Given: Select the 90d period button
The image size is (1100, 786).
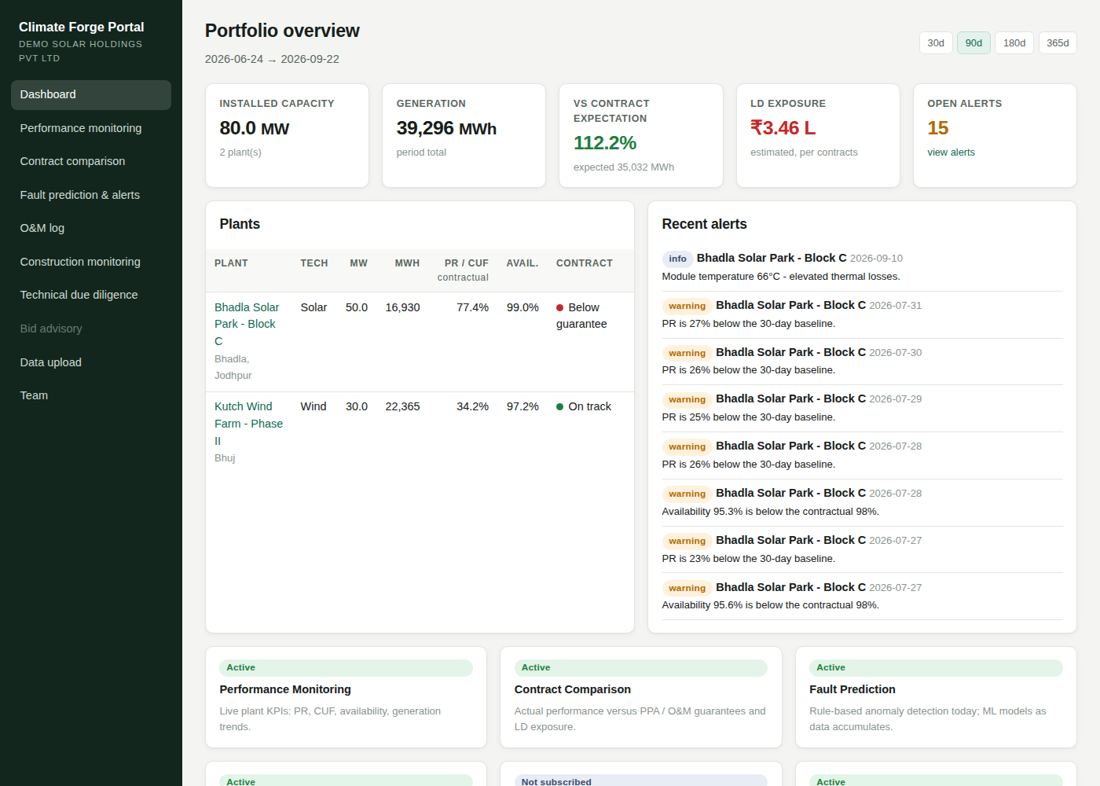Looking at the screenshot, I should pos(974,43).
